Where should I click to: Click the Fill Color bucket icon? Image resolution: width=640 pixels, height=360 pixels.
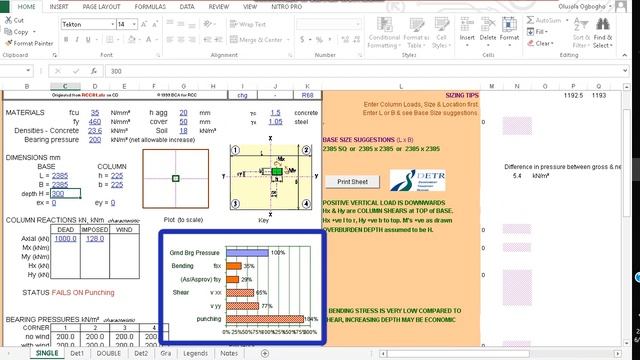(131, 40)
